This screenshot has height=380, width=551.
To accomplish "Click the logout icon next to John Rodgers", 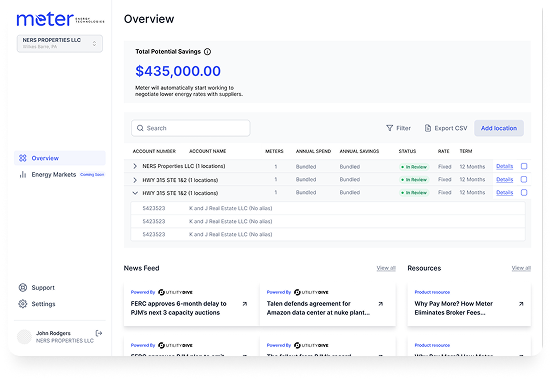I will [99, 333].
